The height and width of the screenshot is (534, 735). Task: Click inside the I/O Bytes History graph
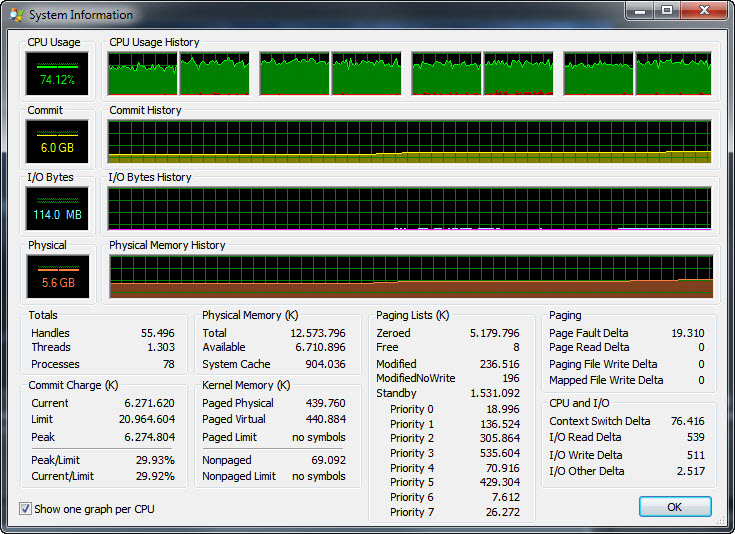[409, 208]
